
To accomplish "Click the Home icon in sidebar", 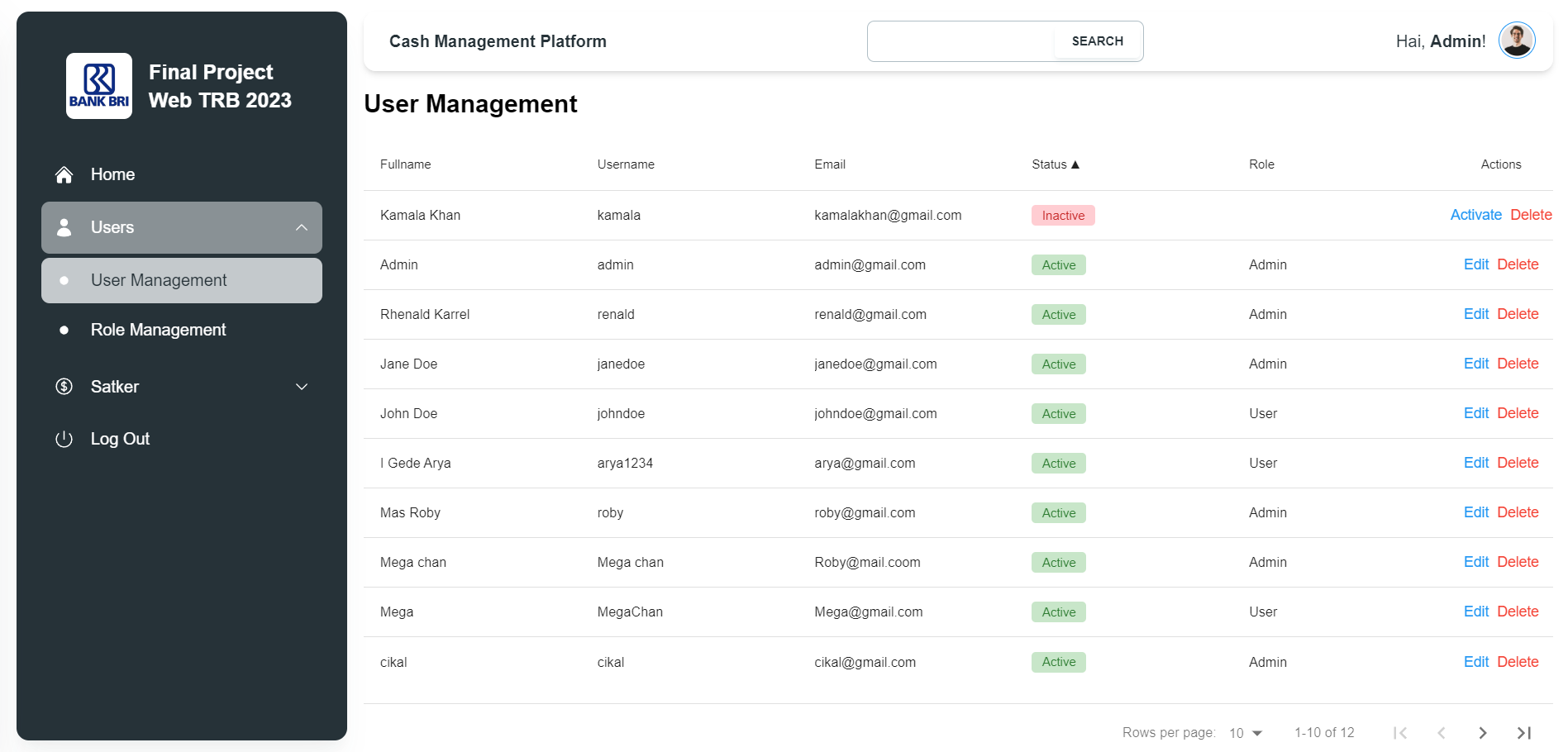I will click(64, 174).
